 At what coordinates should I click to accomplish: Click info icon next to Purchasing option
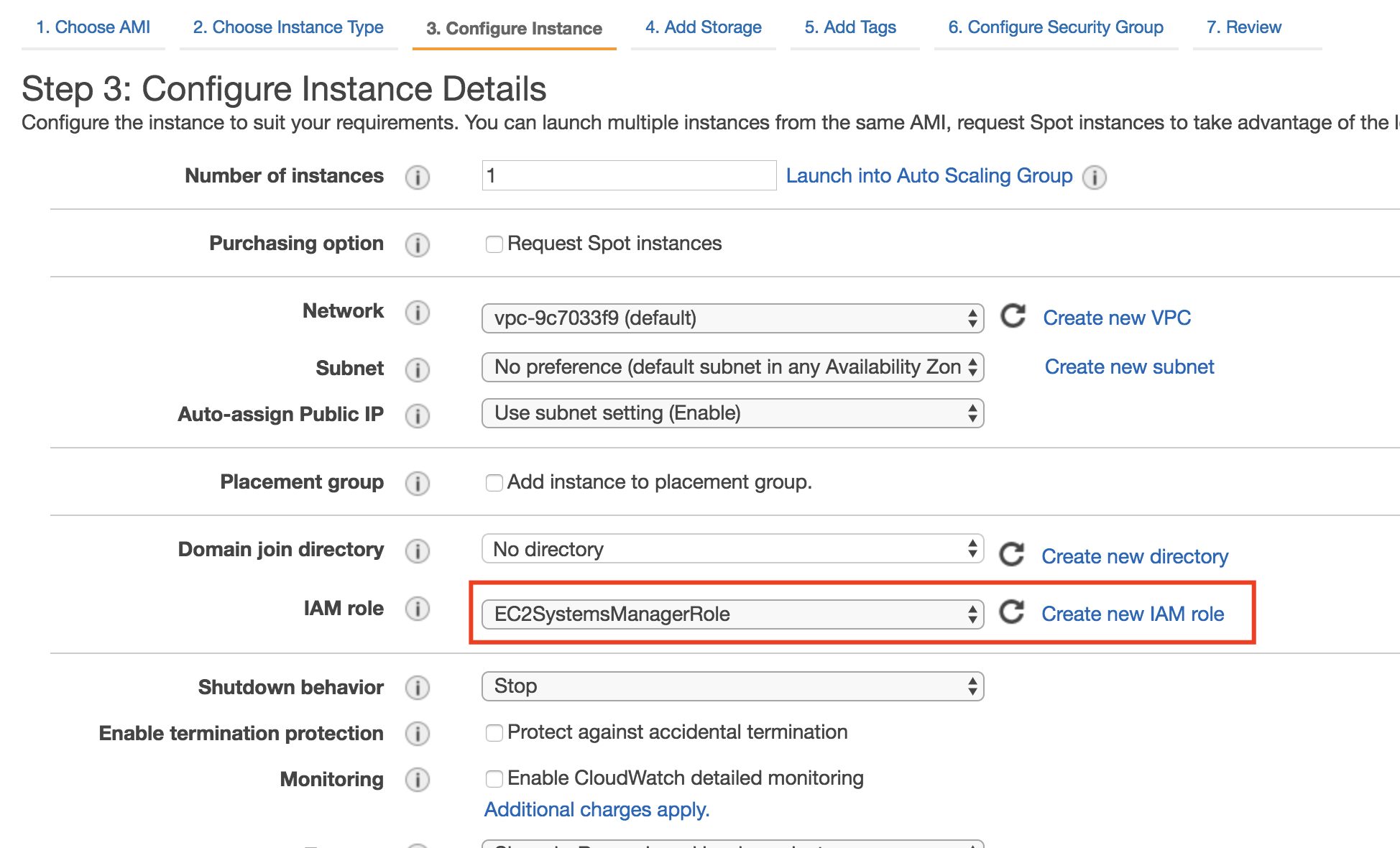[x=418, y=244]
